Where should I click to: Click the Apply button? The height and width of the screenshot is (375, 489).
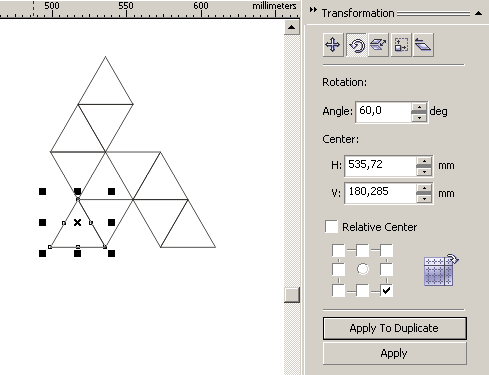(x=394, y=353)
